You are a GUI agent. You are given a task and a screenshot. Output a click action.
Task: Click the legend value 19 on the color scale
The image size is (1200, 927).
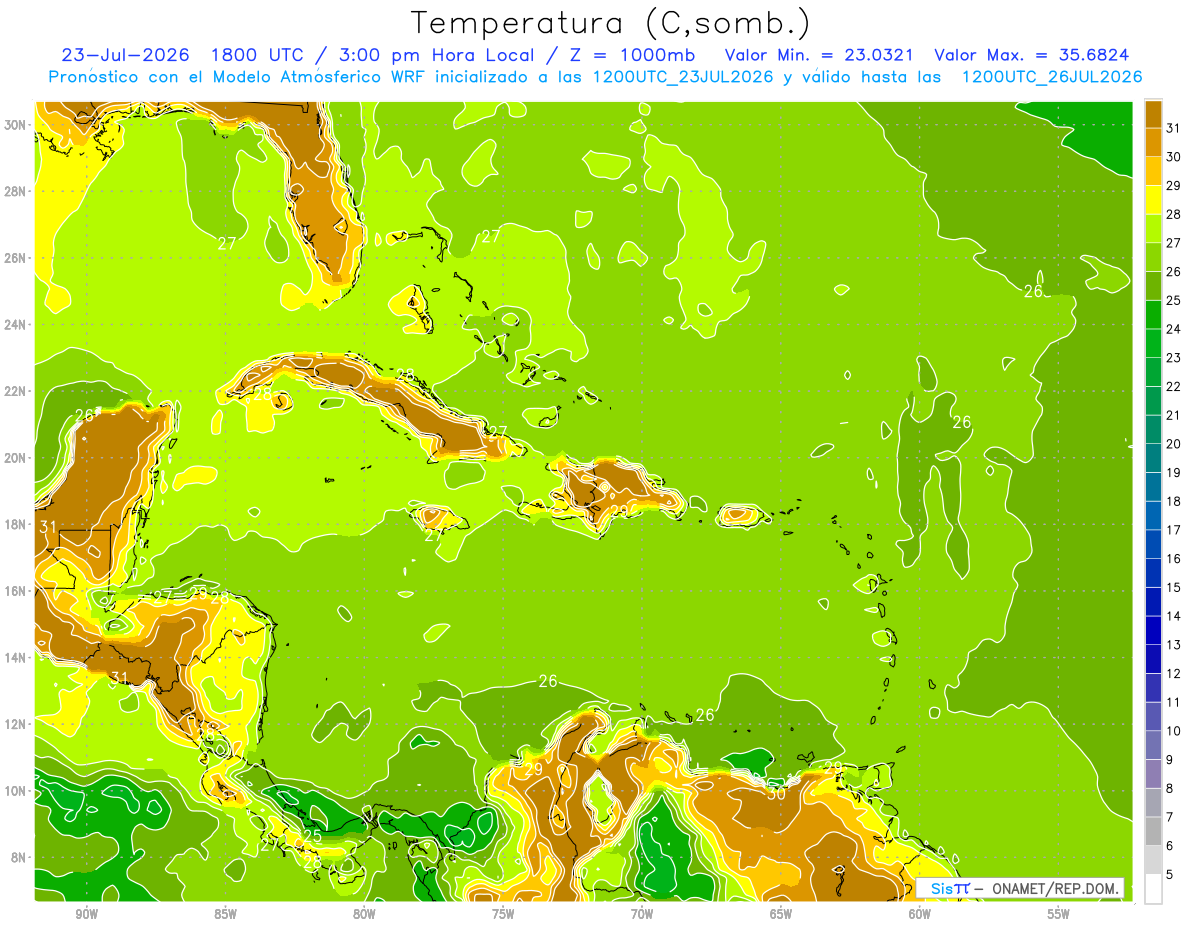(x=1173, y=472)
